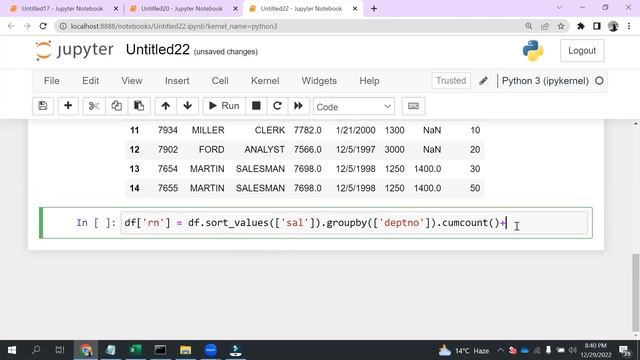Open the Kernel menu

(x=265, y=81)
